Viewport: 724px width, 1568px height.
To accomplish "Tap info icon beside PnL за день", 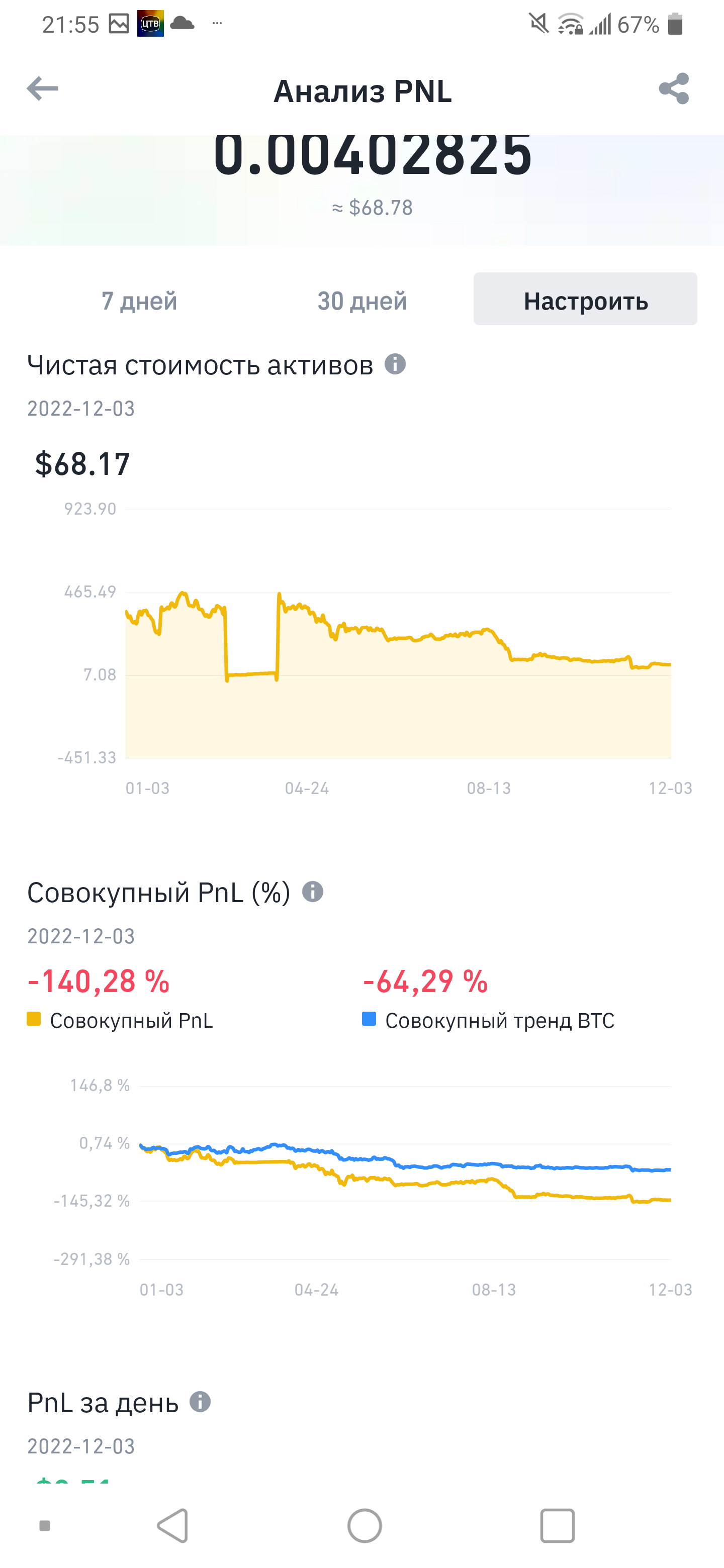I will [200, 1402].
